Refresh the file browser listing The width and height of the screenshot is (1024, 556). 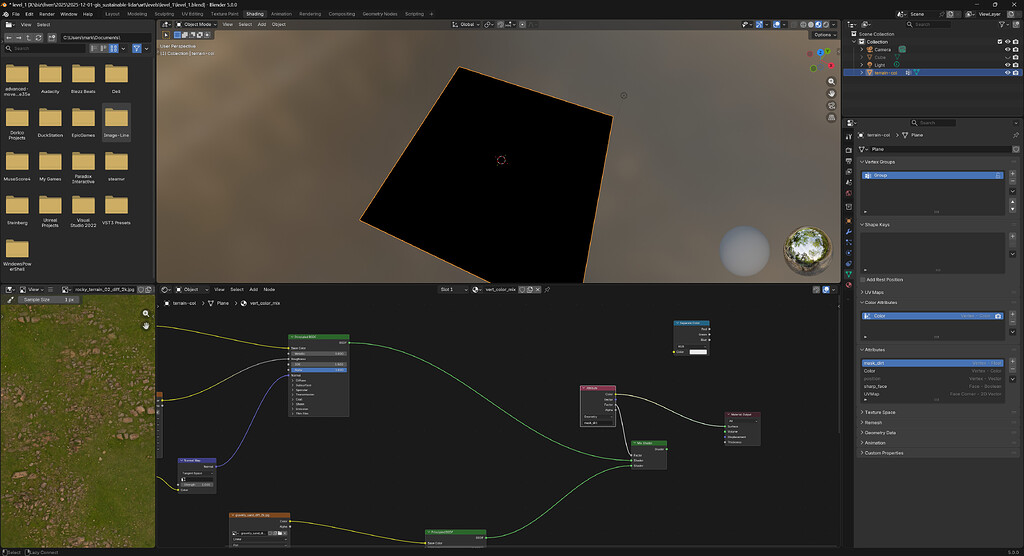click(x=39, y=38)
